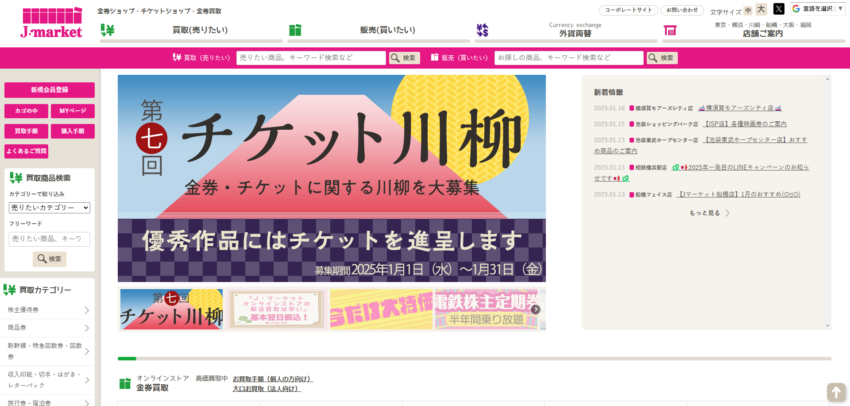Focus the 買取 search input field
This screenshot has width=850, height=406.
(x=311, y=58)
